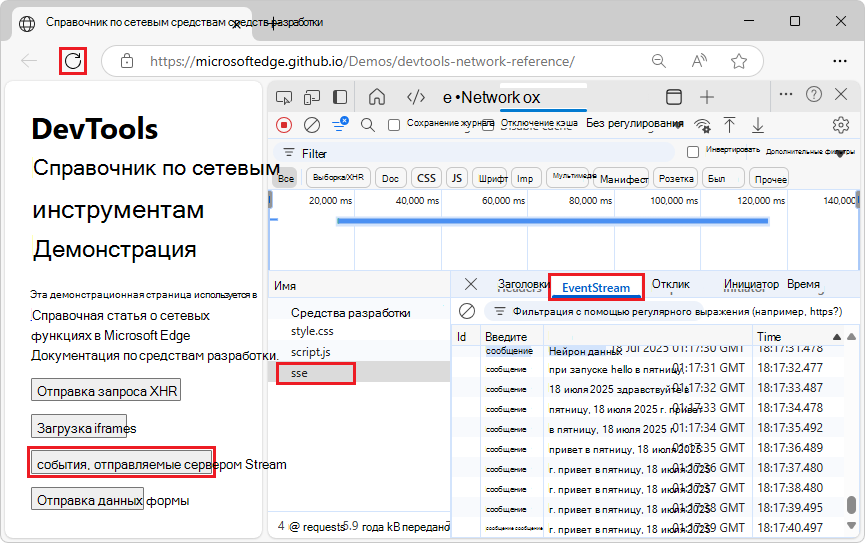View site info via the lock icon
The height and width of the screenshot is (543, 865).
127,61
